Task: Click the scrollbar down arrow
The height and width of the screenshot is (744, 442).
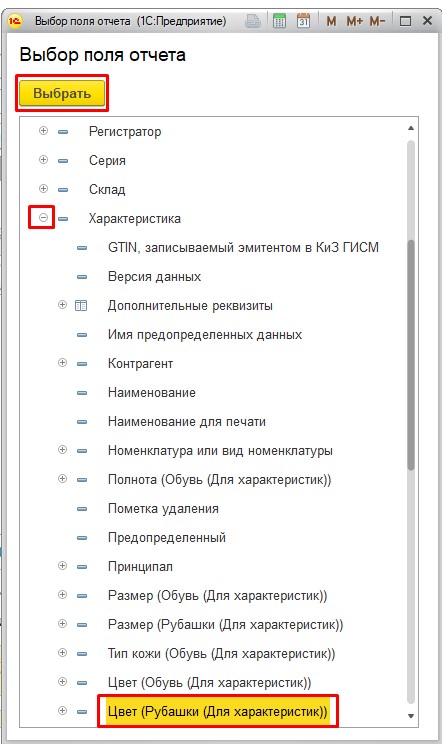Action: pyautogui.click(x=411, y=716)
